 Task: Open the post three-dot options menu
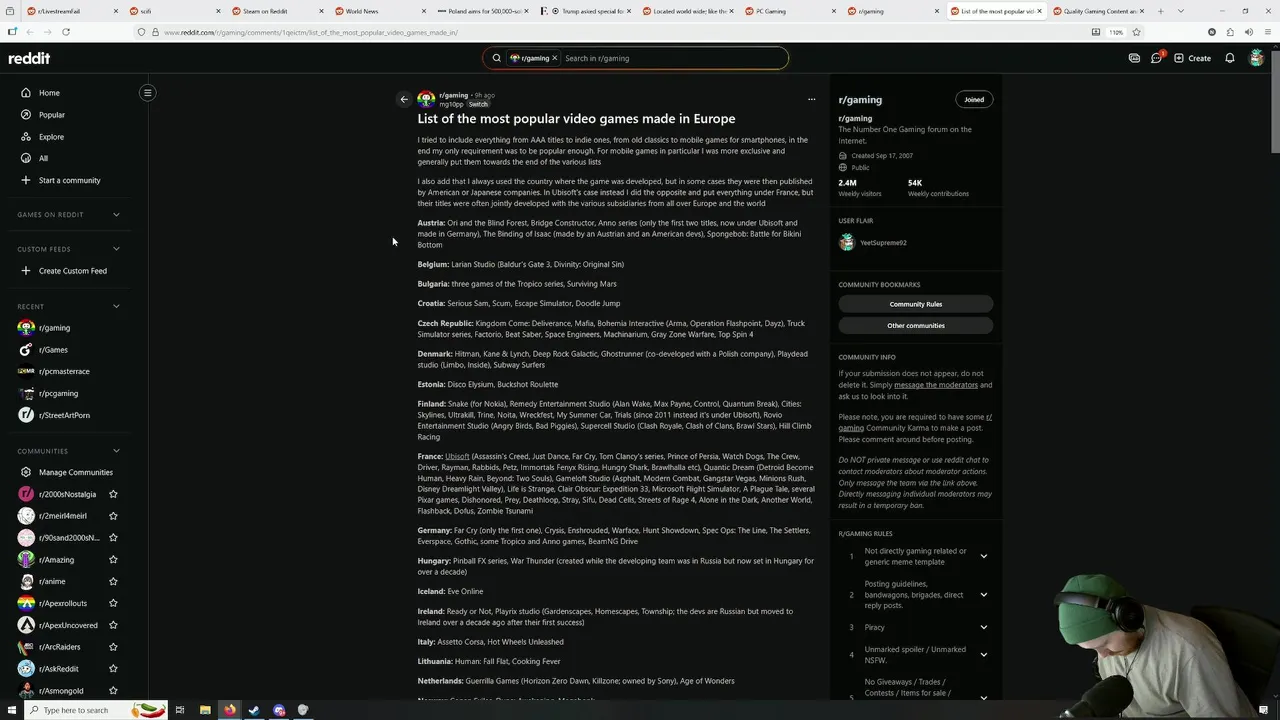tap(811, 99)
